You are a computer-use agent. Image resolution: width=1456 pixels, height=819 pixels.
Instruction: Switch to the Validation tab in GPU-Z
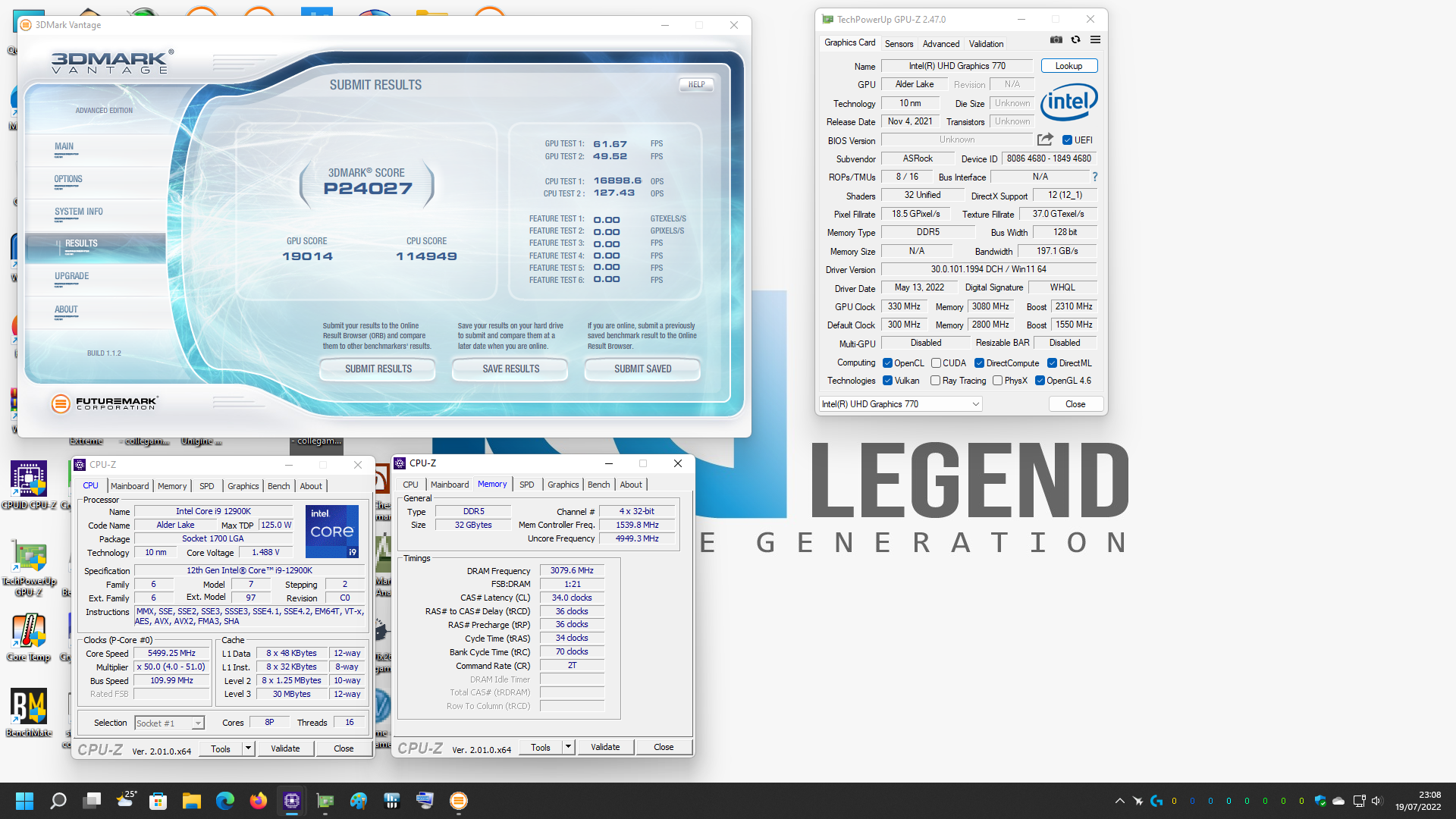click(x=986, y=44)
